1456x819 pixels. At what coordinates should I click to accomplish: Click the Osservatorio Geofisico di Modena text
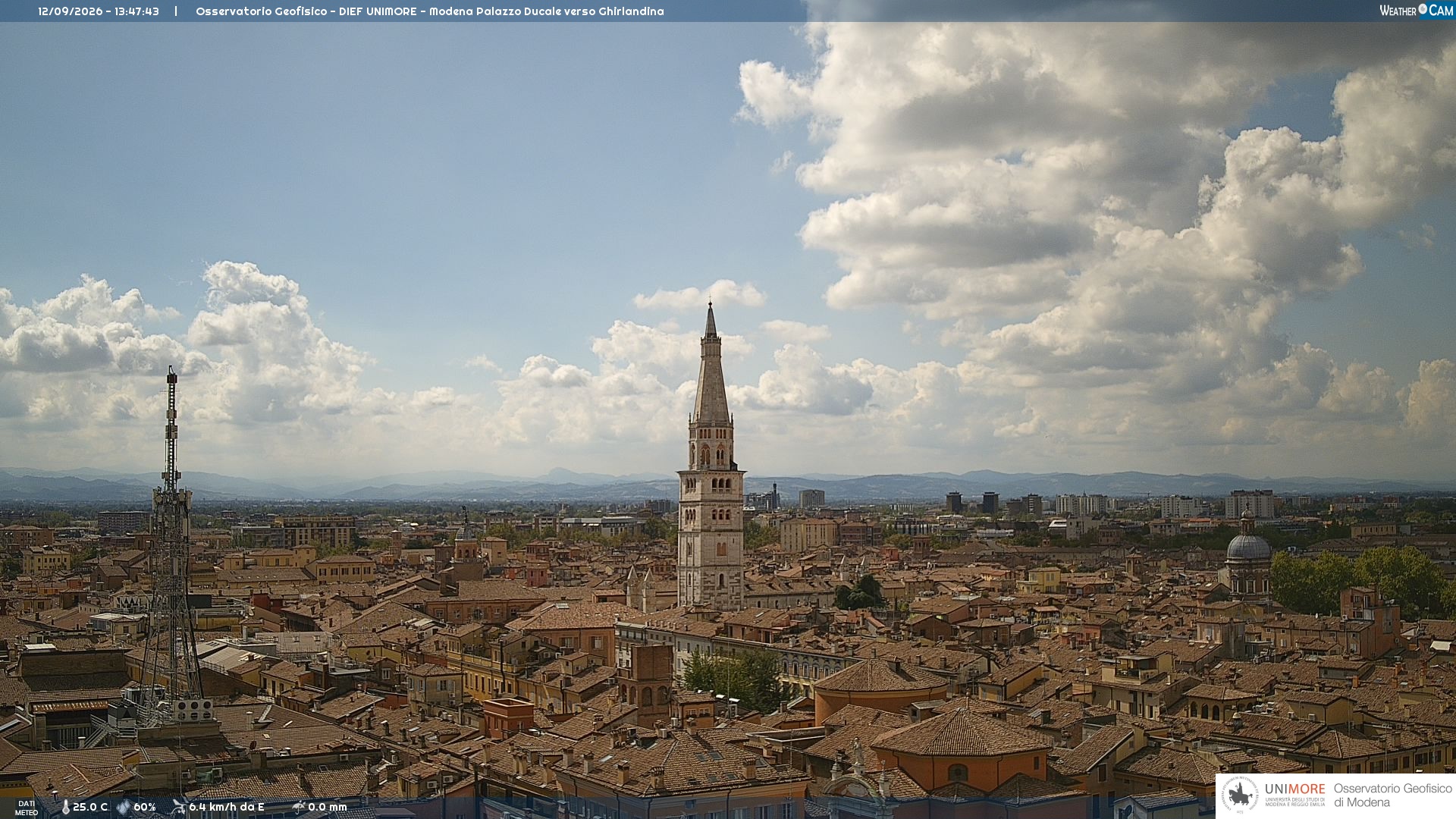click(1392, 795)
